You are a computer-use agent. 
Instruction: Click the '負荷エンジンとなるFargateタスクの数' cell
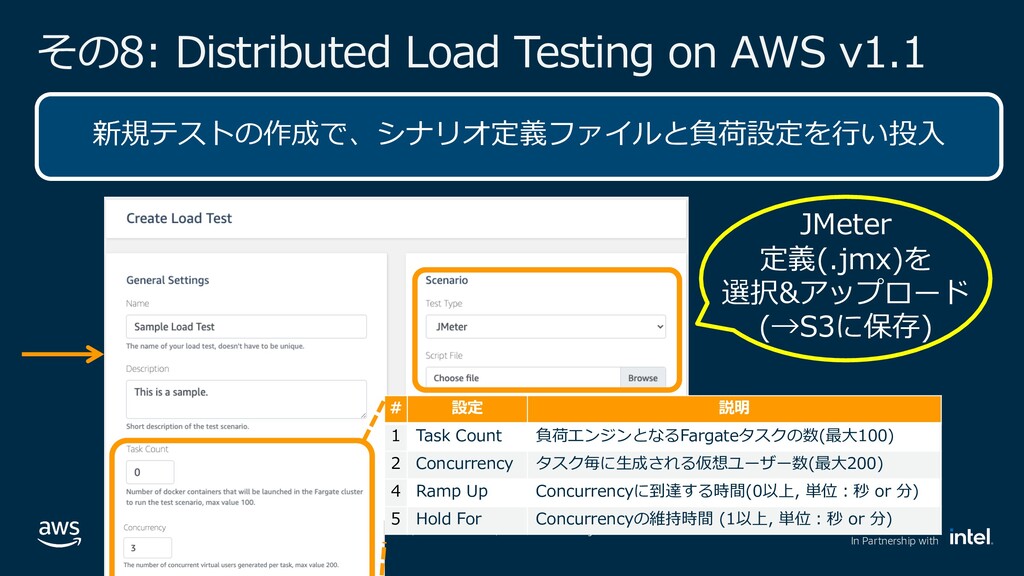[x=734, y=436]
